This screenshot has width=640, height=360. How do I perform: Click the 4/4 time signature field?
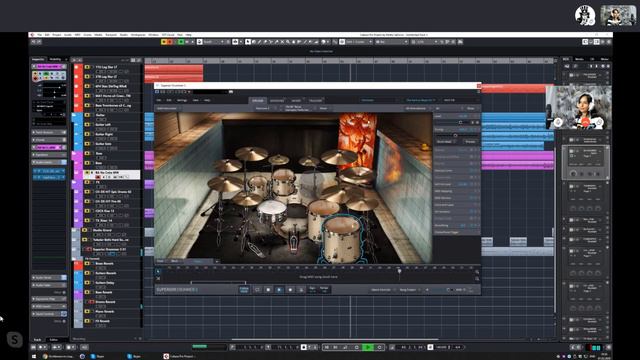click(458, 347)
